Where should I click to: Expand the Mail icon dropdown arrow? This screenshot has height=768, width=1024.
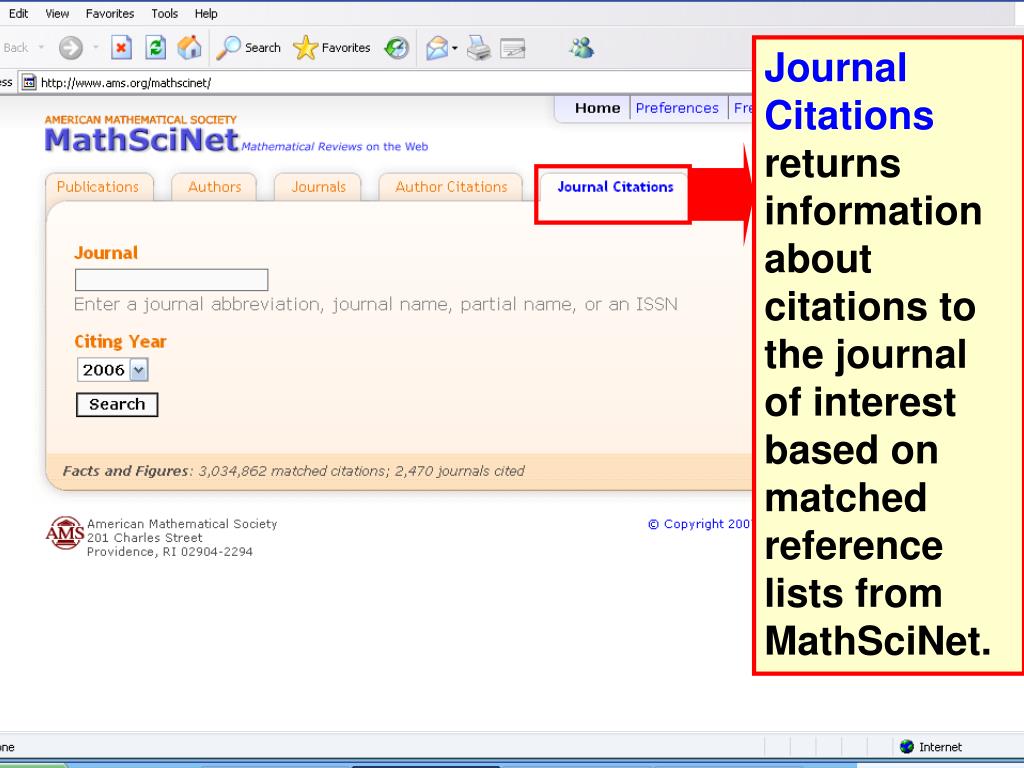455,48
